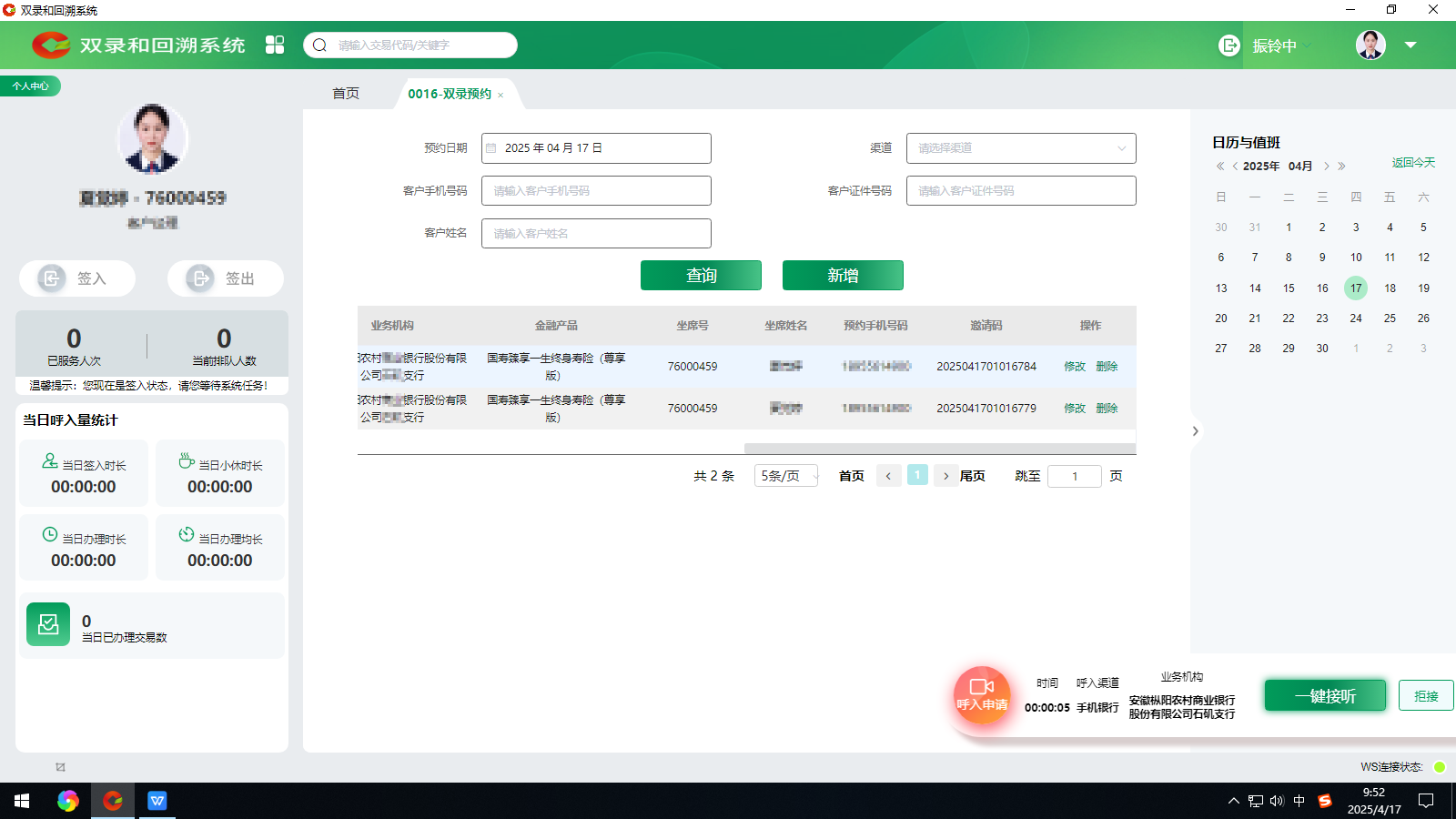Open WPS Writer from the taskbar

(157, 801)
